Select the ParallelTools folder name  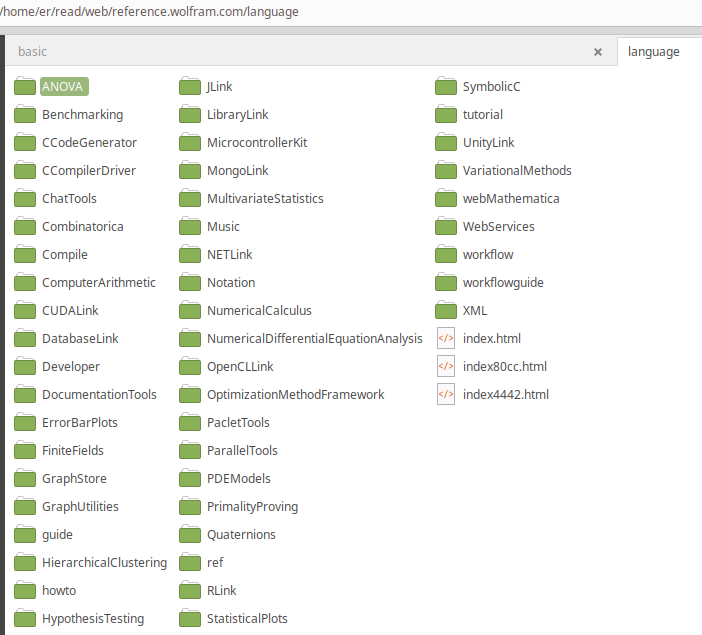click(242, 451)
